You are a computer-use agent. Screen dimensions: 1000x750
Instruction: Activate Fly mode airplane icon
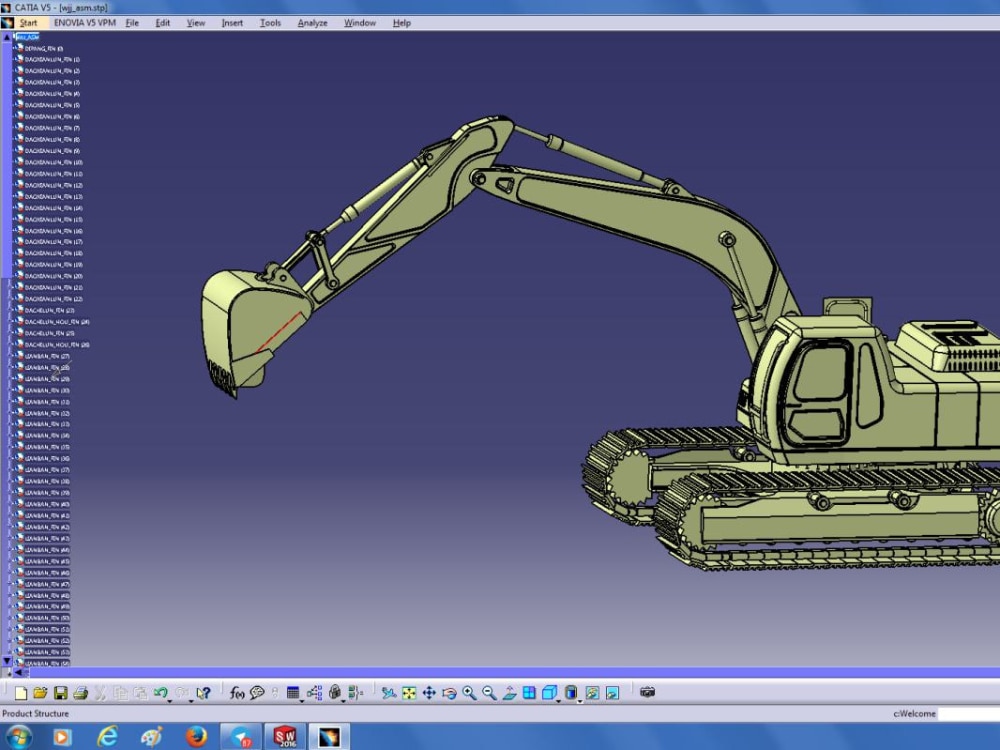coord(388,693)
